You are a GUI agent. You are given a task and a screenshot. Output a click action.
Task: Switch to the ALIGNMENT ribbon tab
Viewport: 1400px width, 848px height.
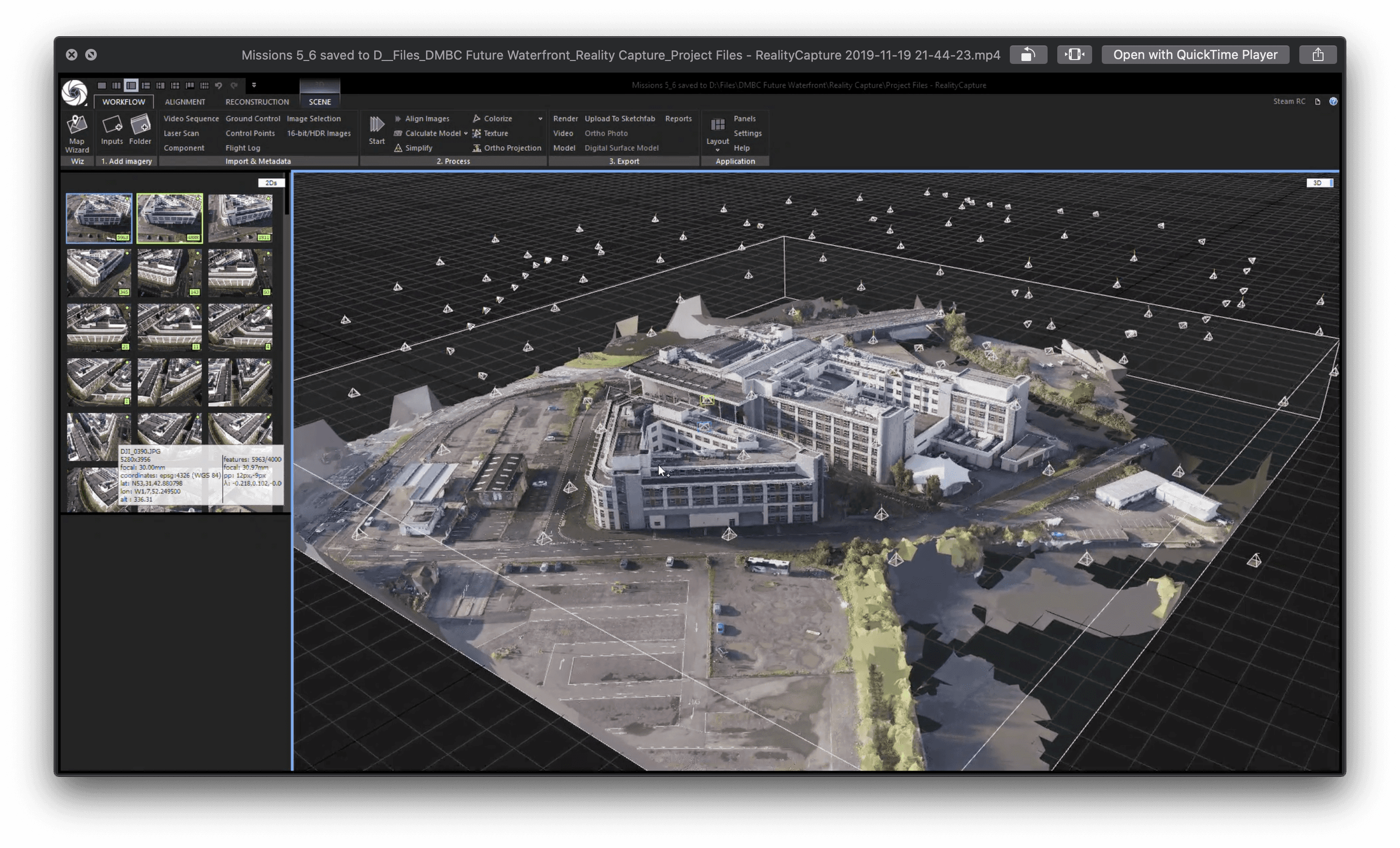tap(184, 102)
